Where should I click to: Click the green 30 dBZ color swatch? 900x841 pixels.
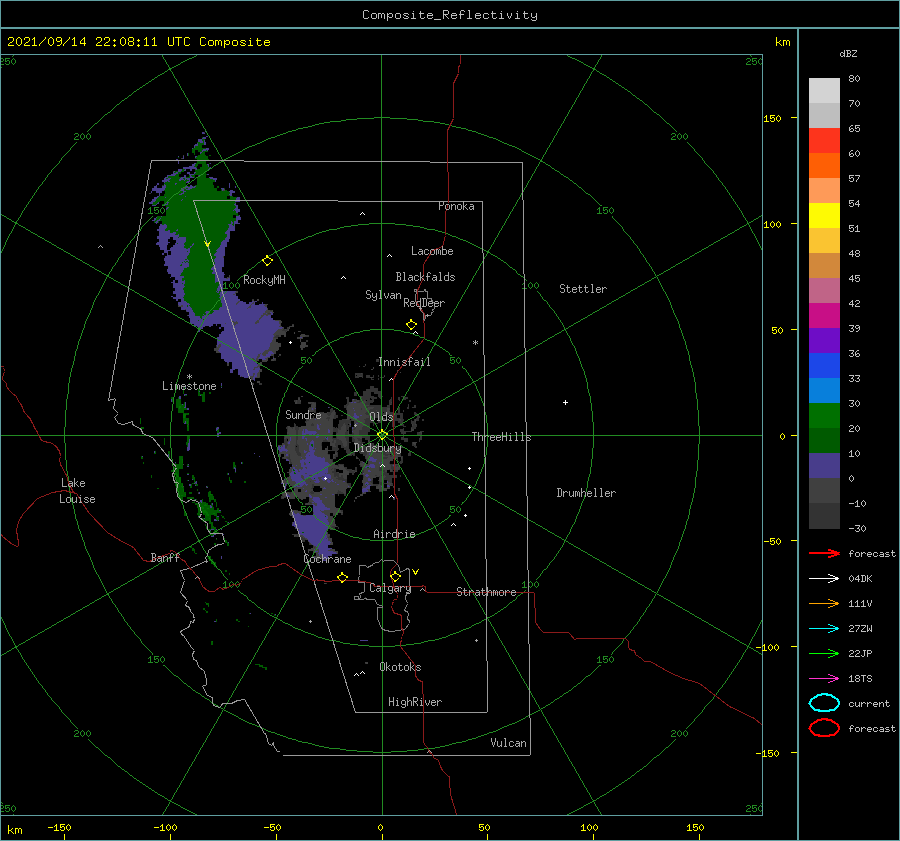[x=824, y=416]
